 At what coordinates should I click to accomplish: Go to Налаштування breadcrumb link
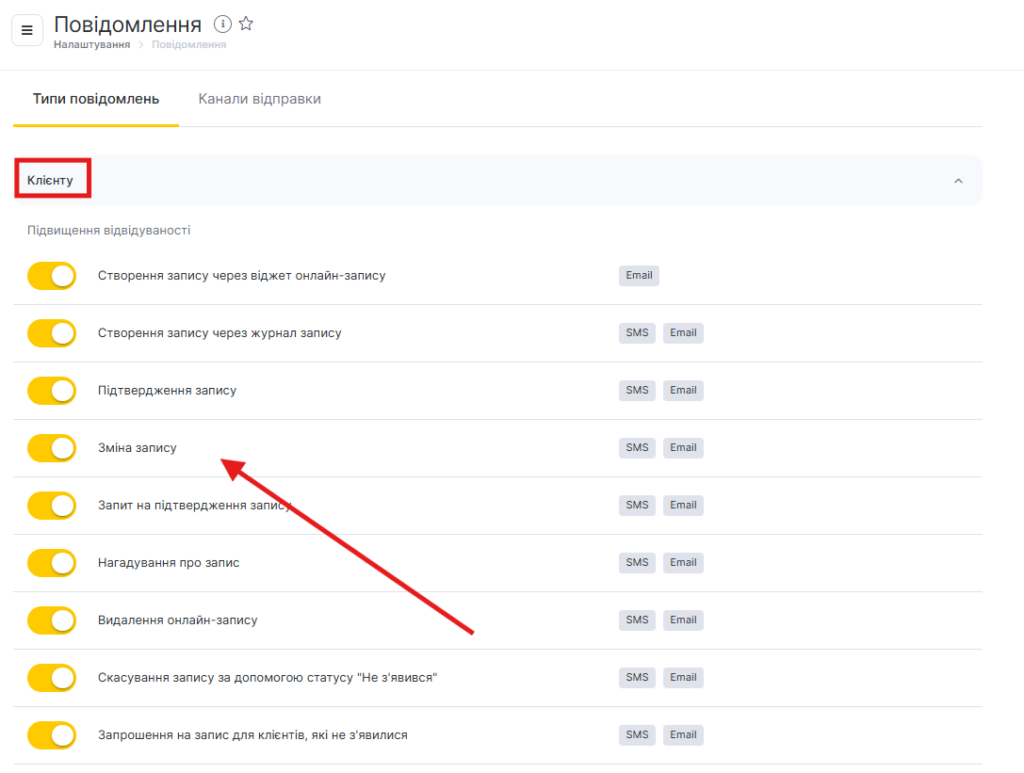tap(92, 45)
